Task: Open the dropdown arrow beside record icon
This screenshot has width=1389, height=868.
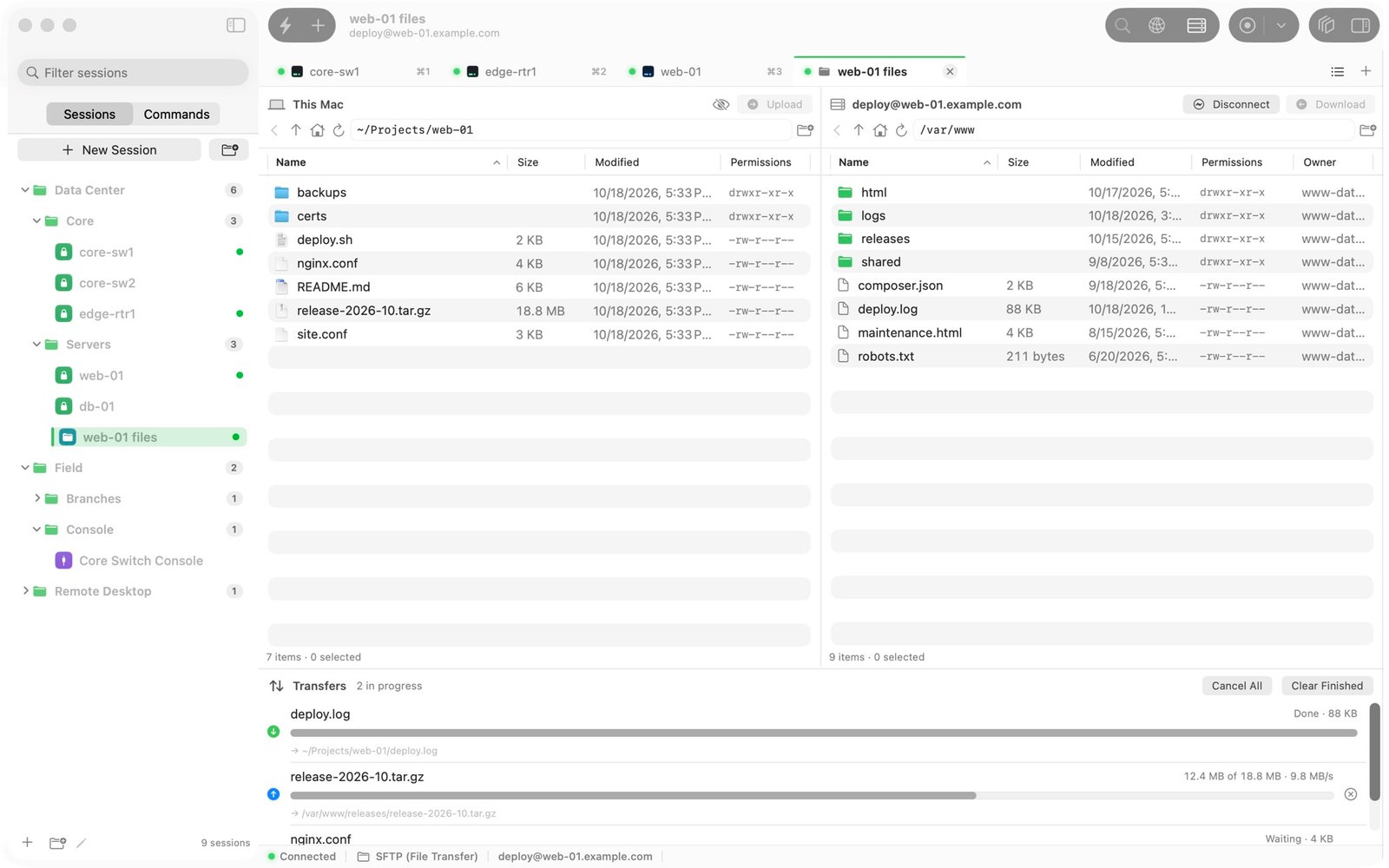Action: click(x=1281, y=25)
